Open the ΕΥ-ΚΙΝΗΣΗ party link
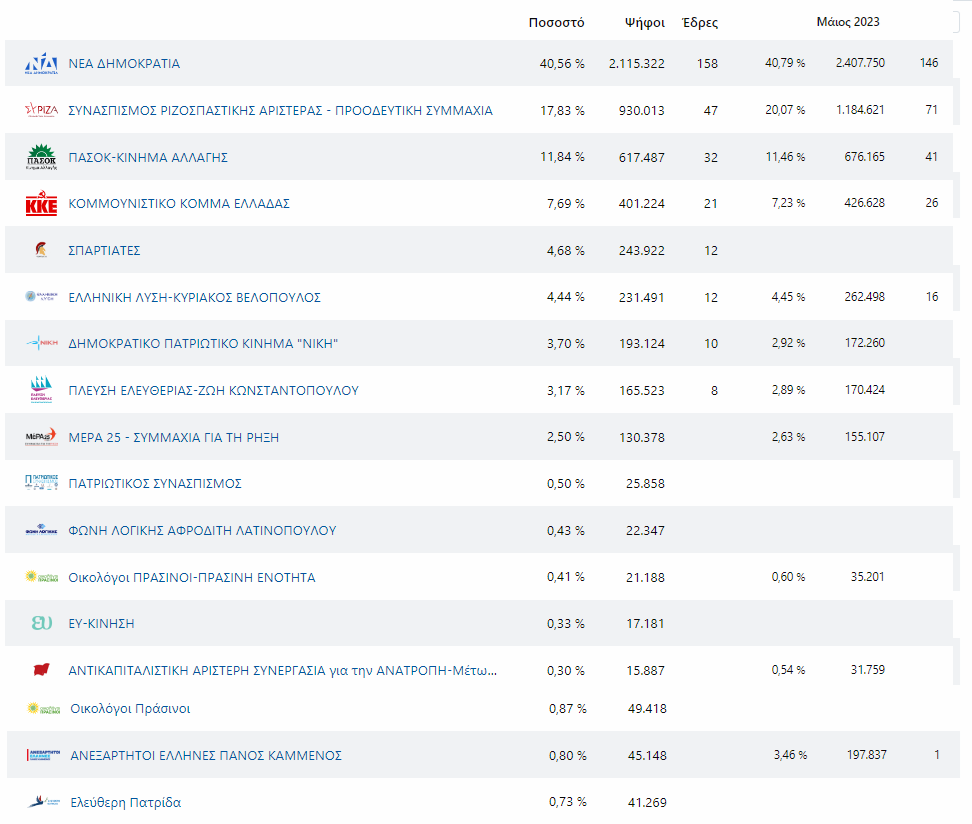 click(x=101, y=624)
